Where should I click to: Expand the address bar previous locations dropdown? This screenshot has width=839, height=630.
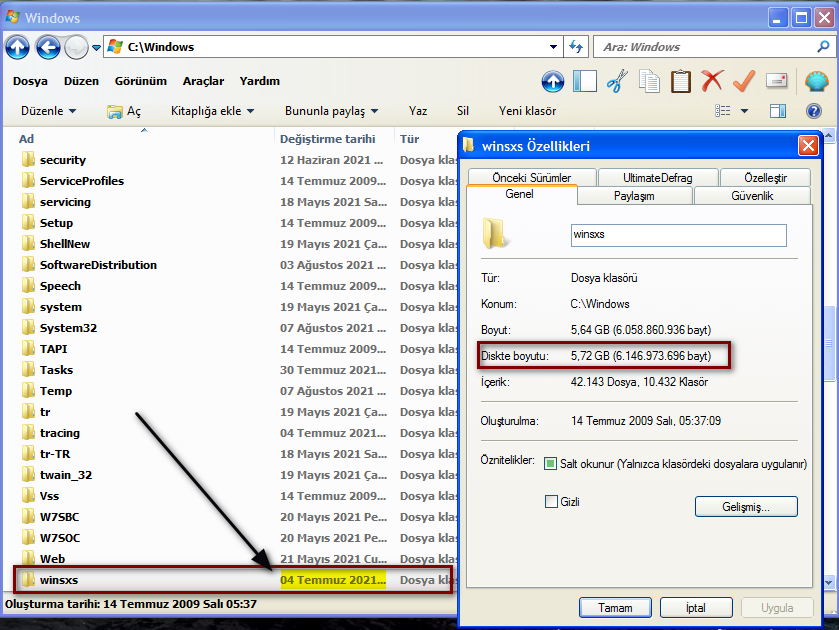pos(554,47)
